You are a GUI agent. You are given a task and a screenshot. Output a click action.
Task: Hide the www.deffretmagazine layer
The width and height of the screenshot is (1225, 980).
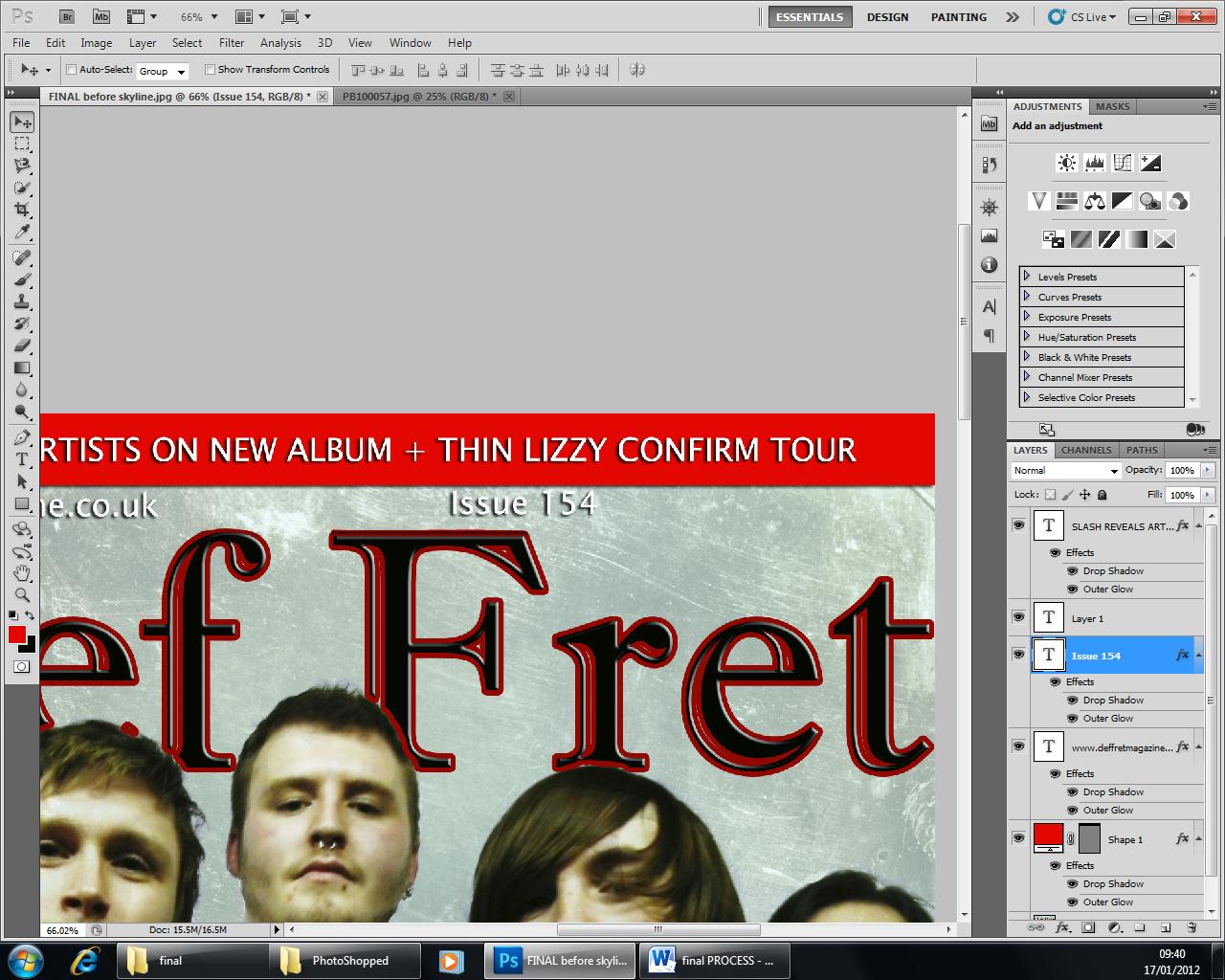coord(1018,746)
